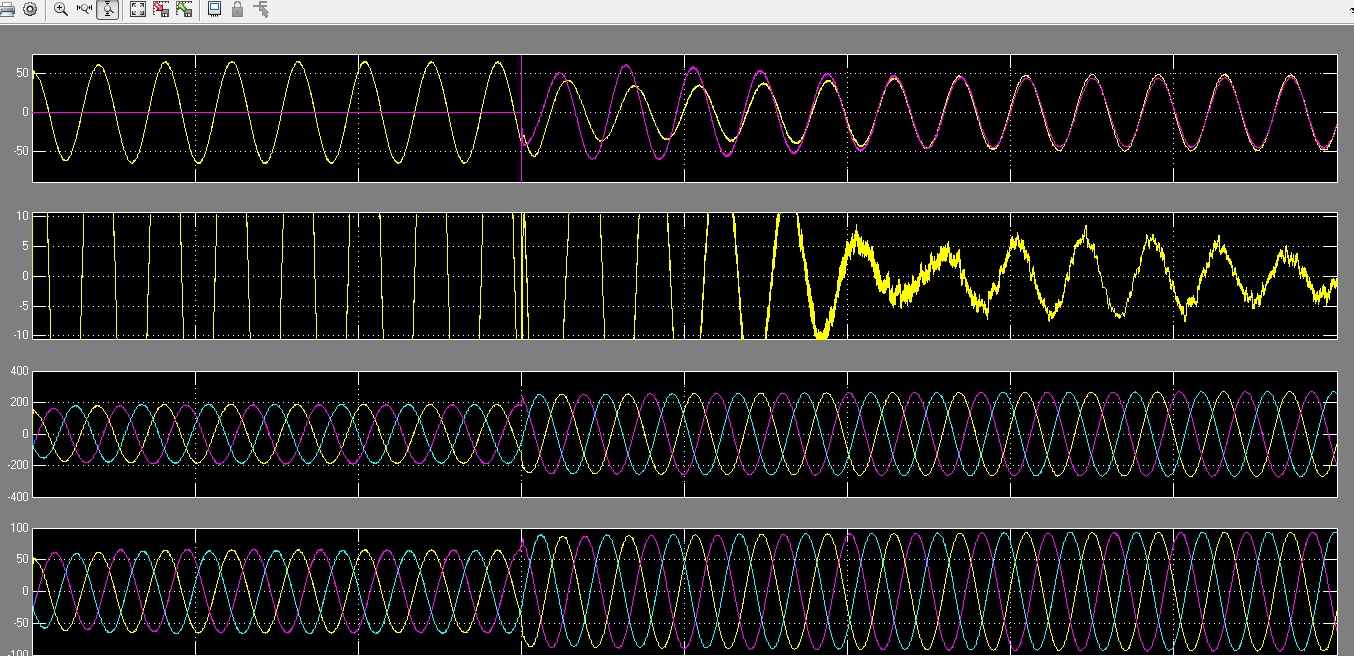This screenshot has height=656, width=1354.
Task: Select the Zoom X-axis tool
Action: tap(84, 9)
